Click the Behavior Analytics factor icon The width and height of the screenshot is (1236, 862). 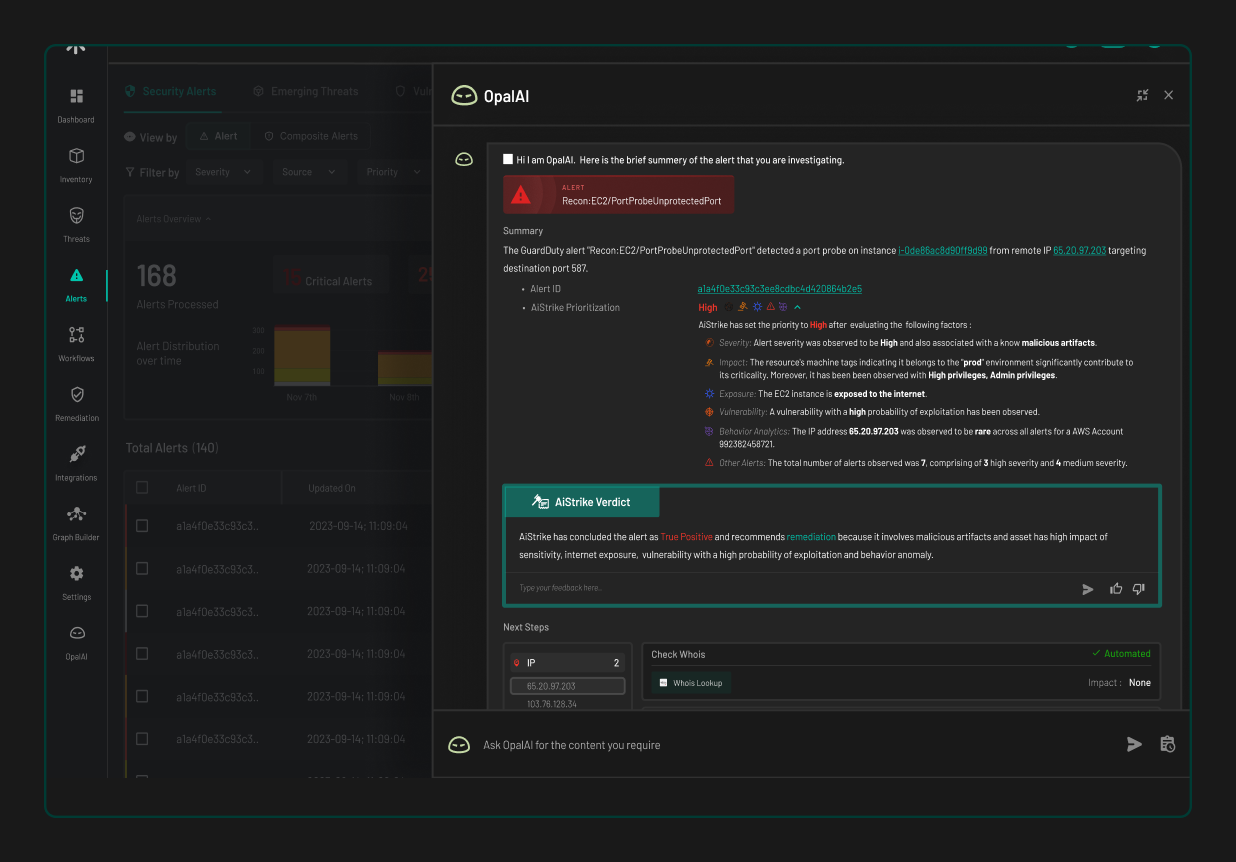(710, 431)
